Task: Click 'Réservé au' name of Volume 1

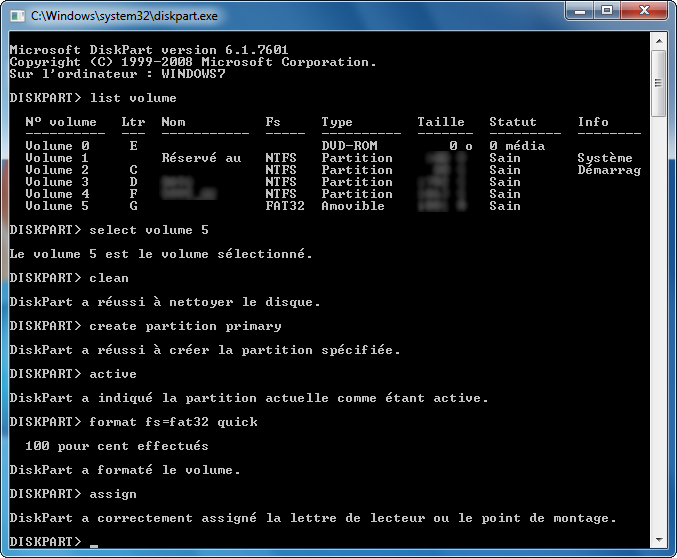Action: click(x=201, y=158)
